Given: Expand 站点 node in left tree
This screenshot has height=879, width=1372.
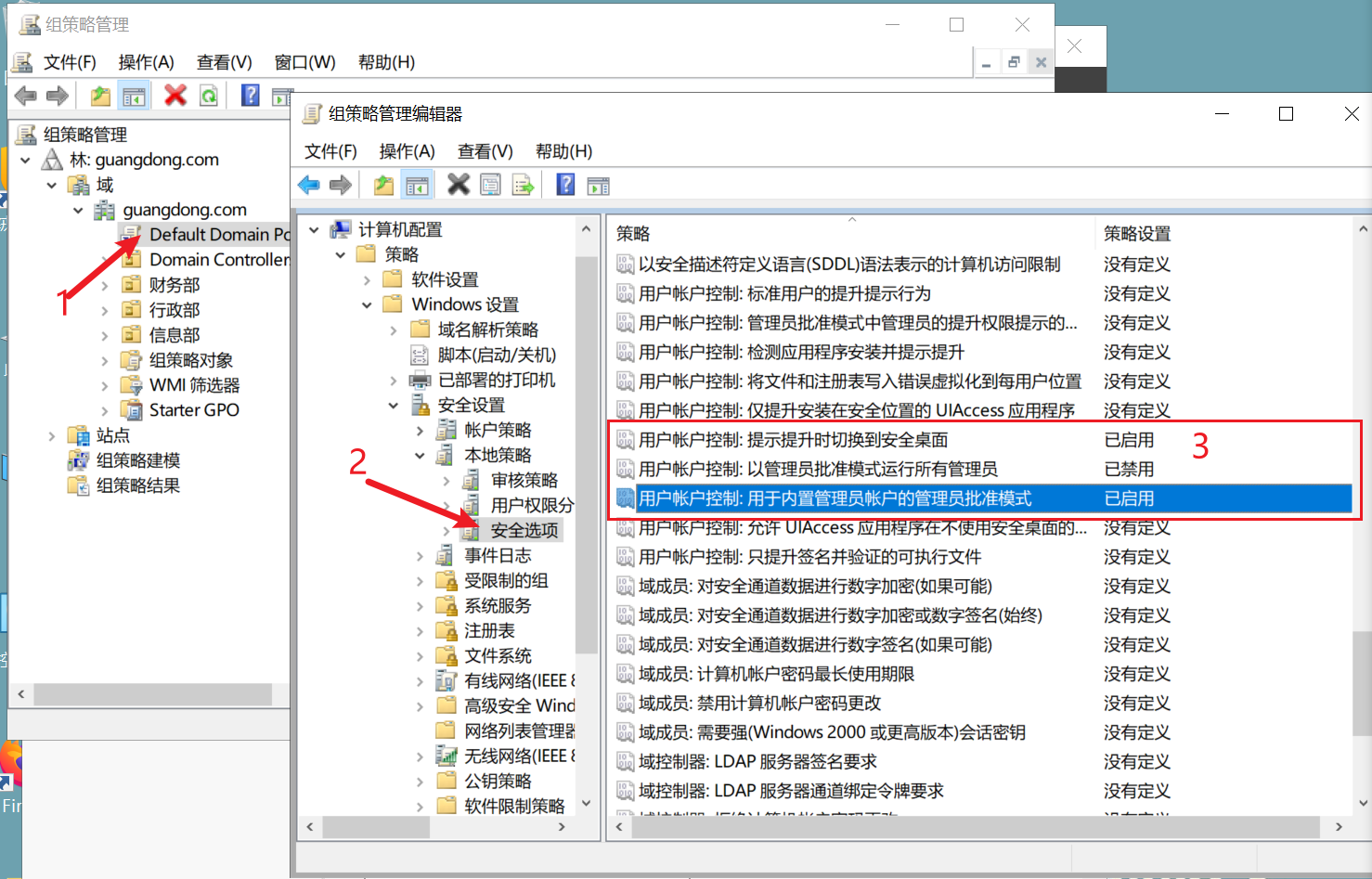Looking at the screenshot, I should [x=51, y=435].
